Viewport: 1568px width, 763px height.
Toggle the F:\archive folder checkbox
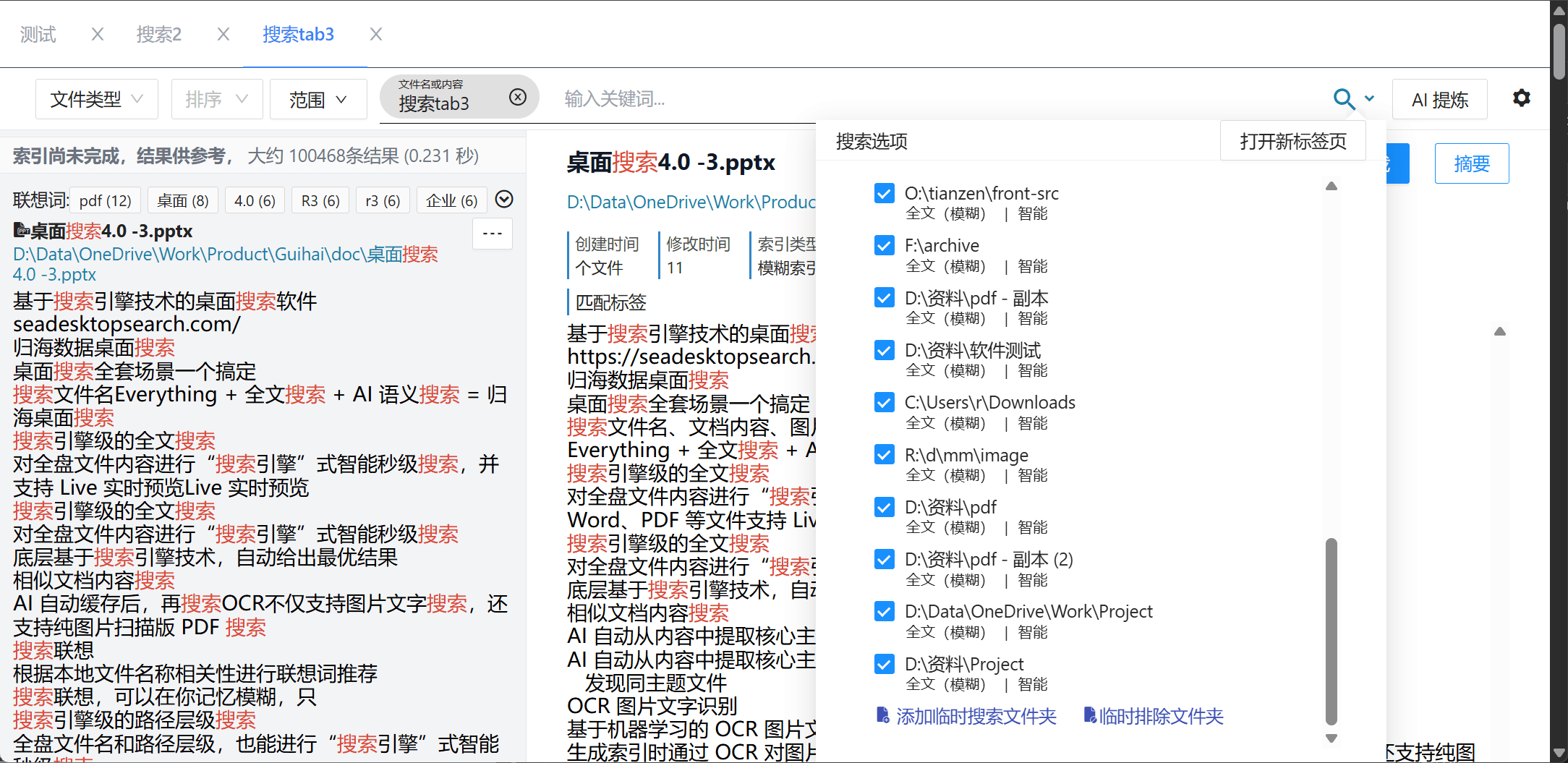pos(884,245)
